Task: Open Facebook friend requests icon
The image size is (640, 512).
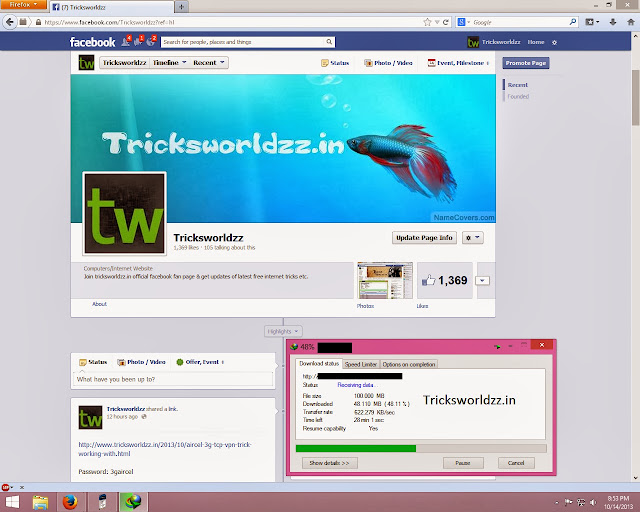Action: coord(126,41)
